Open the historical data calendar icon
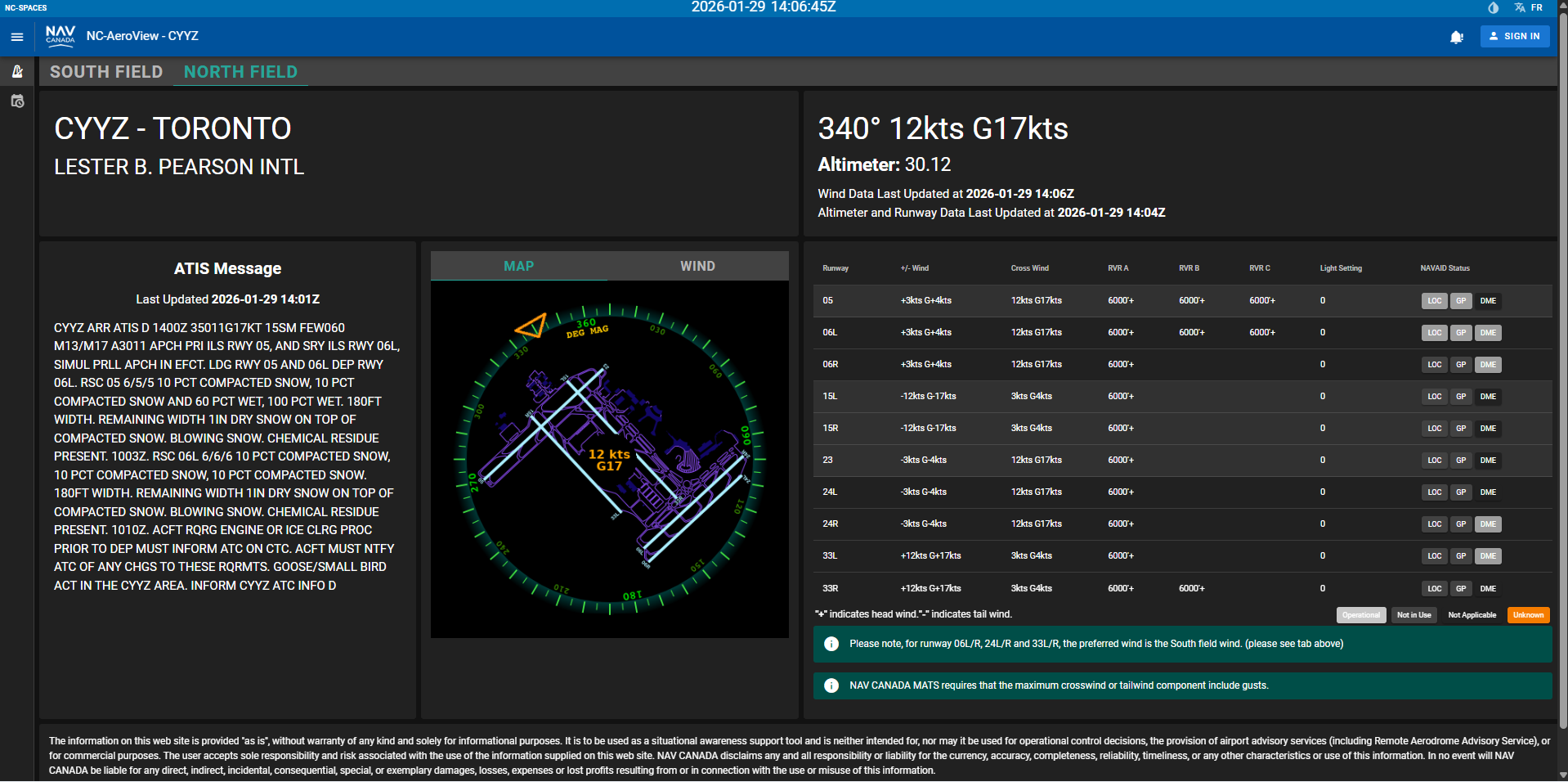1568x782 pixels. (x=17, y=101)
